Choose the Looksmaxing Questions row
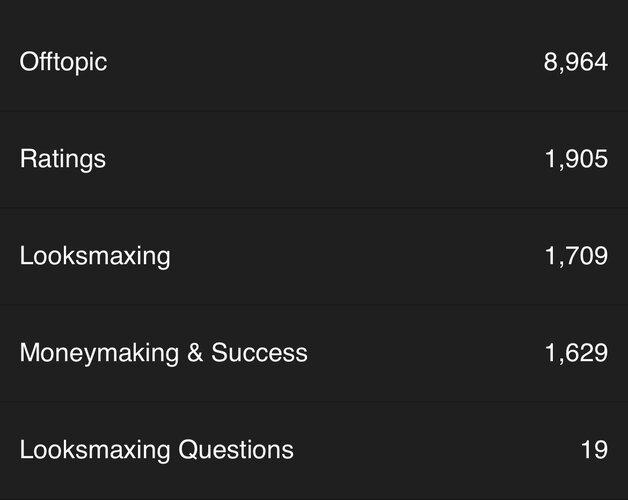 point(314,451)
